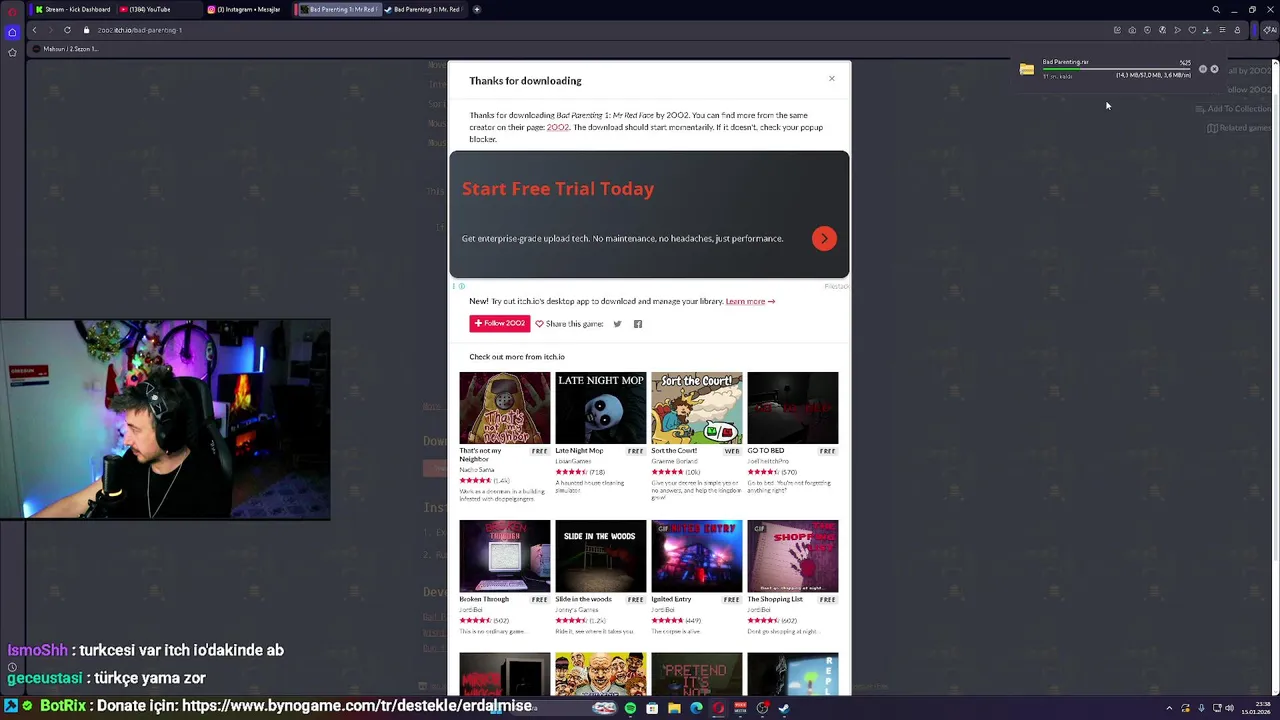
Task: Open Ignited Entry game thumbnail
Action: 697,556
